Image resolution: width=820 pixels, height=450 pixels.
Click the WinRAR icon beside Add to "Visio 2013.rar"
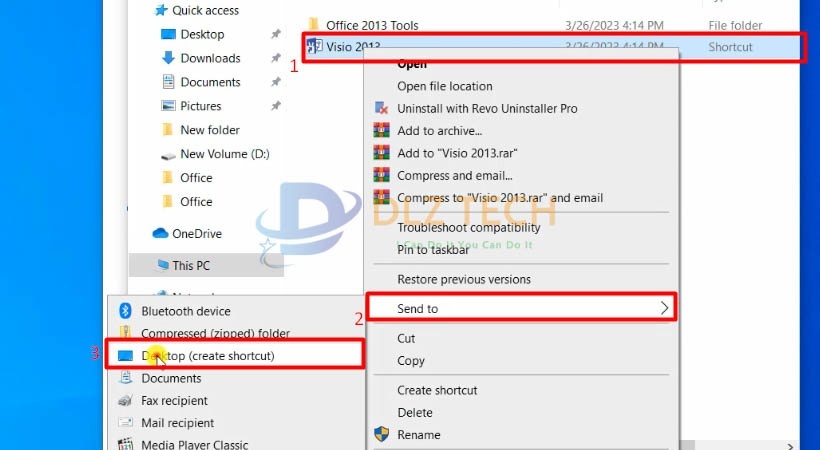coord(381,153)
